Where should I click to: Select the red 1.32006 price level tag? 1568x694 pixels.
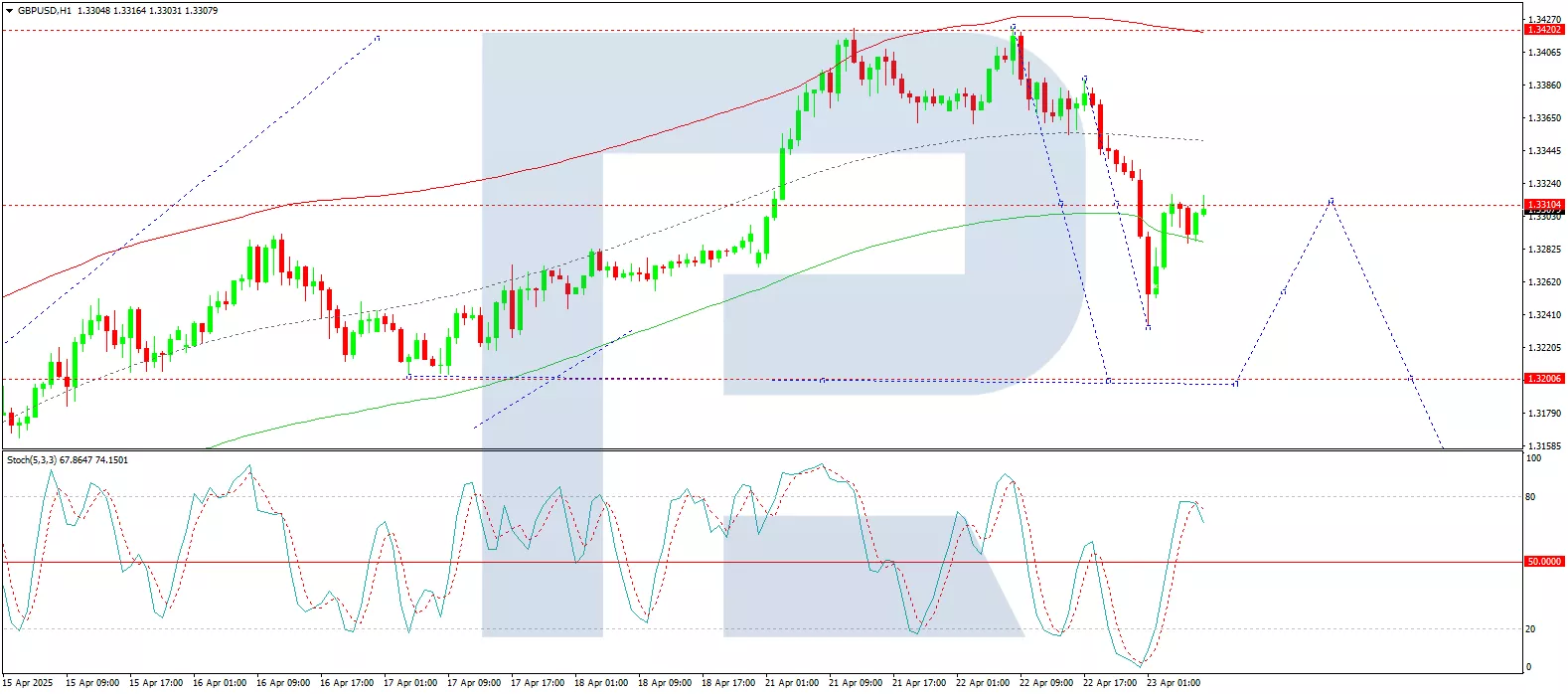(x=1544, y=379)
